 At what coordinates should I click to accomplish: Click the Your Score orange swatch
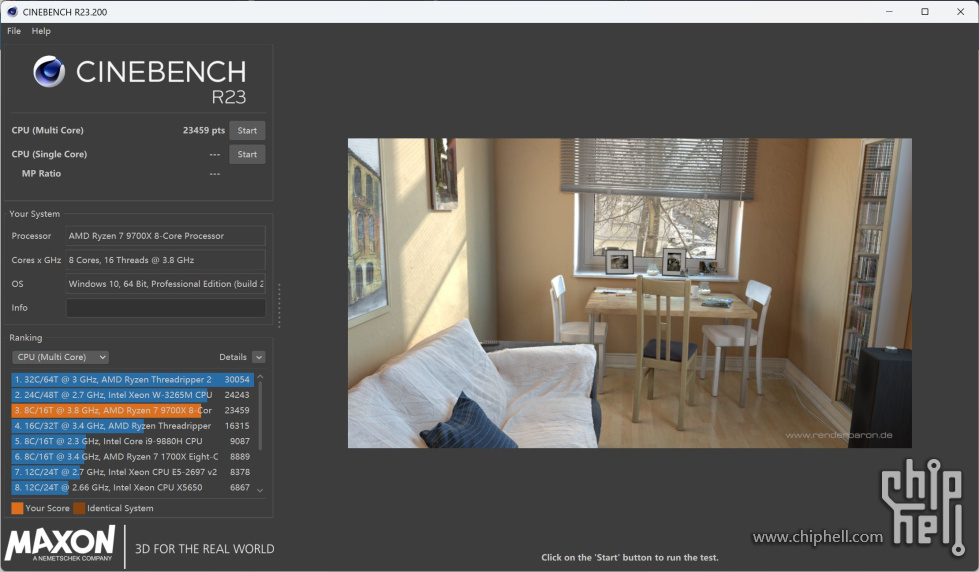(x=17, y=508)
